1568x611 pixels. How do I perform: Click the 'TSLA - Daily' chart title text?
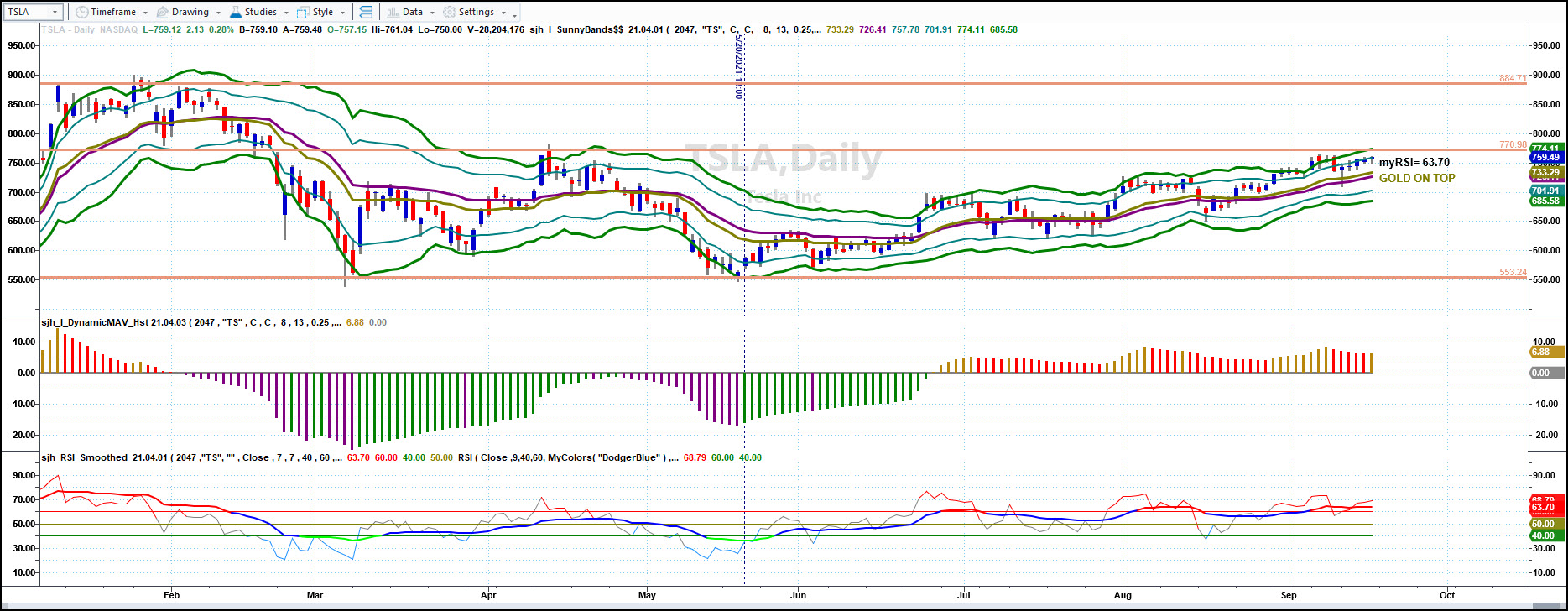69,29
